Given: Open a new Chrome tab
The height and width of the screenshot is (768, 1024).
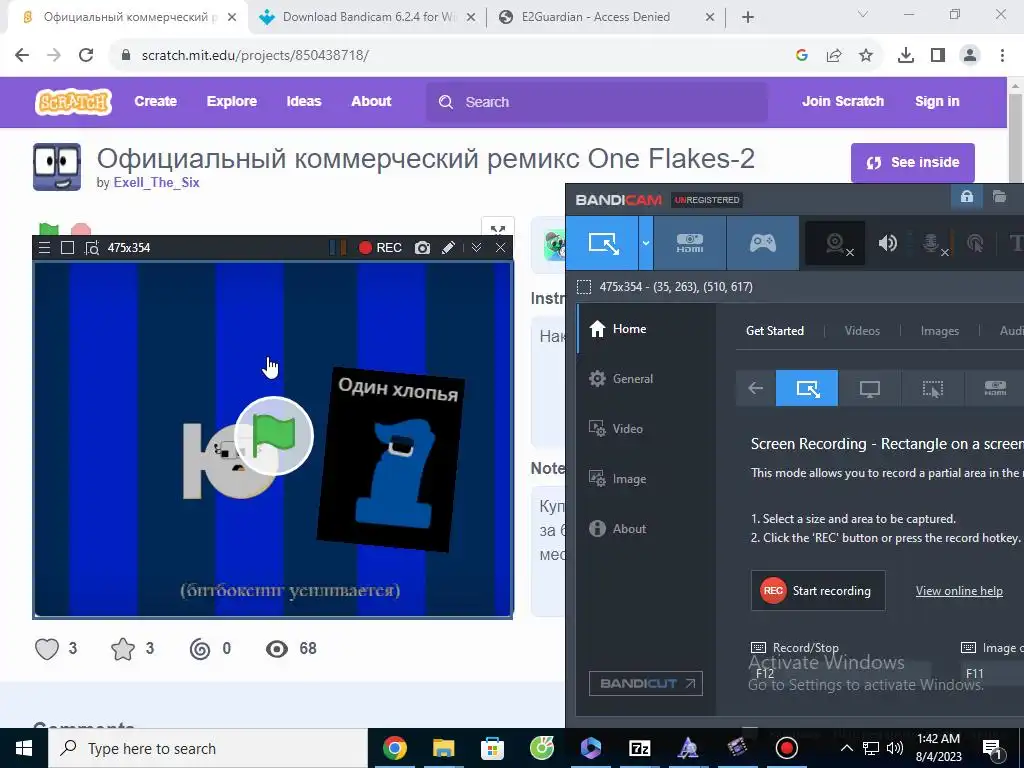Looking at the screenshot, I should pyautogui.click(x=748, y=18).
